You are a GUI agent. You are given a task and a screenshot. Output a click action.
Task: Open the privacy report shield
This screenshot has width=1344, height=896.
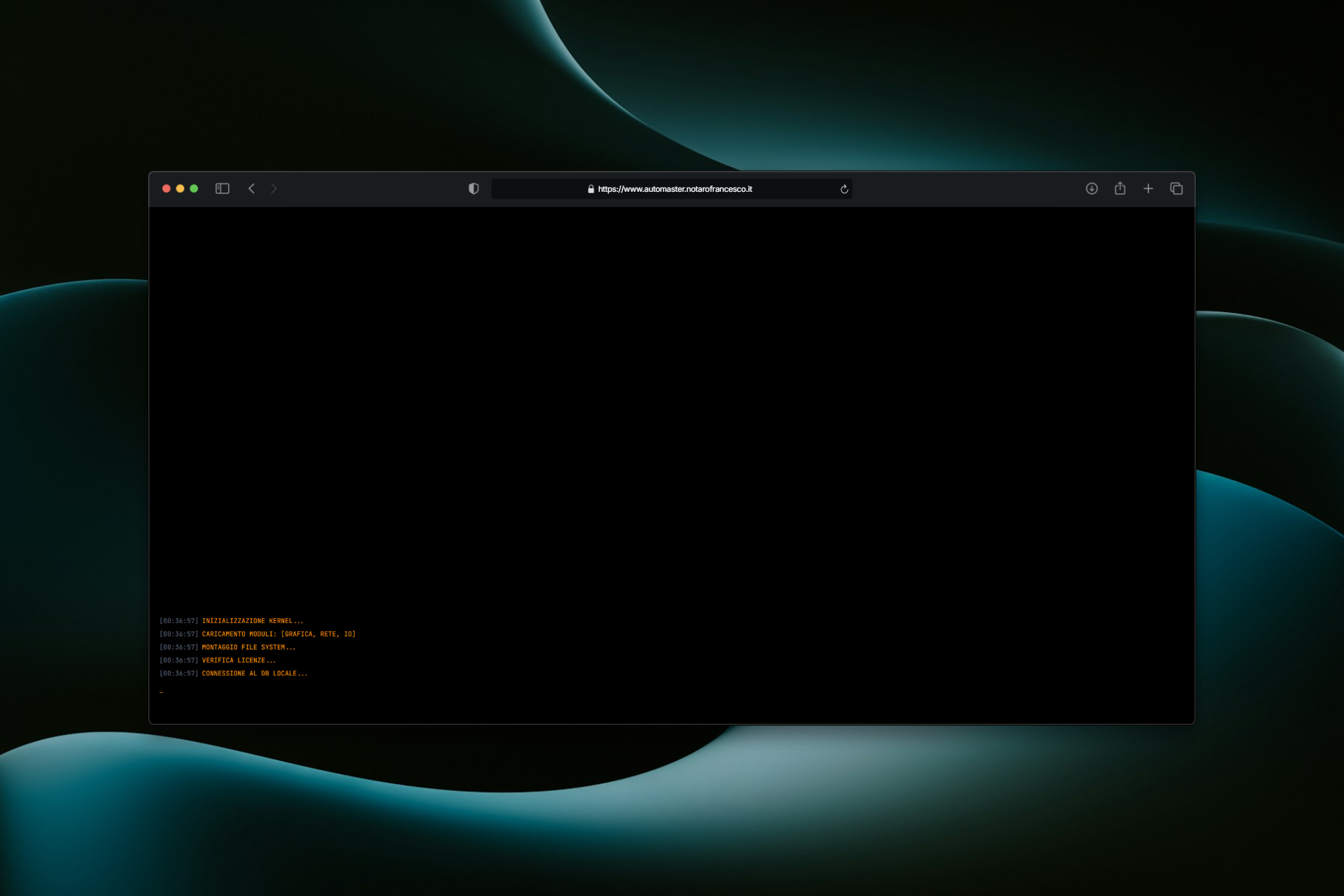pos(473,188)
